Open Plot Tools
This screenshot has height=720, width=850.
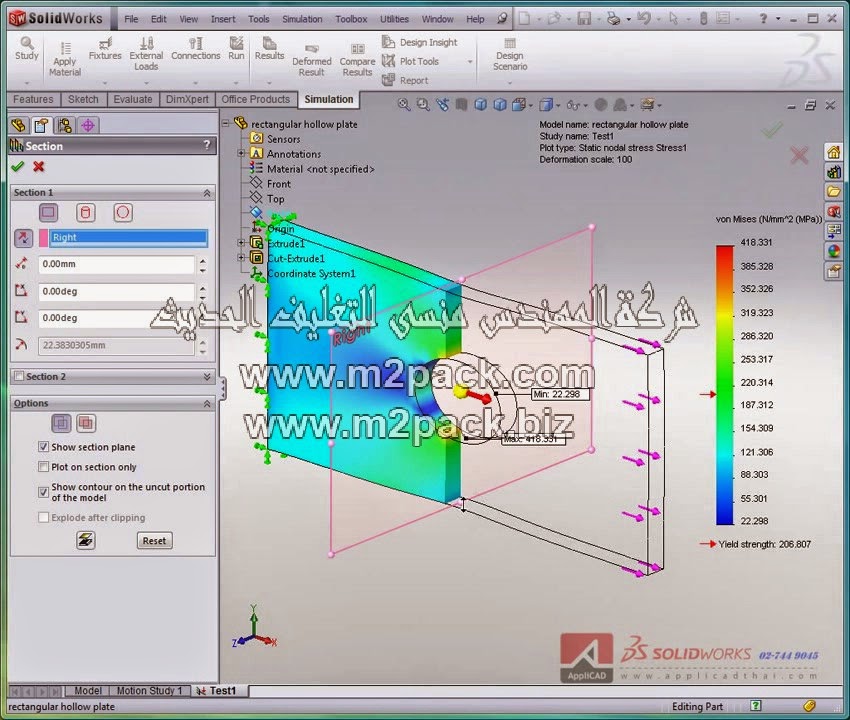click(x=410, y=61)
